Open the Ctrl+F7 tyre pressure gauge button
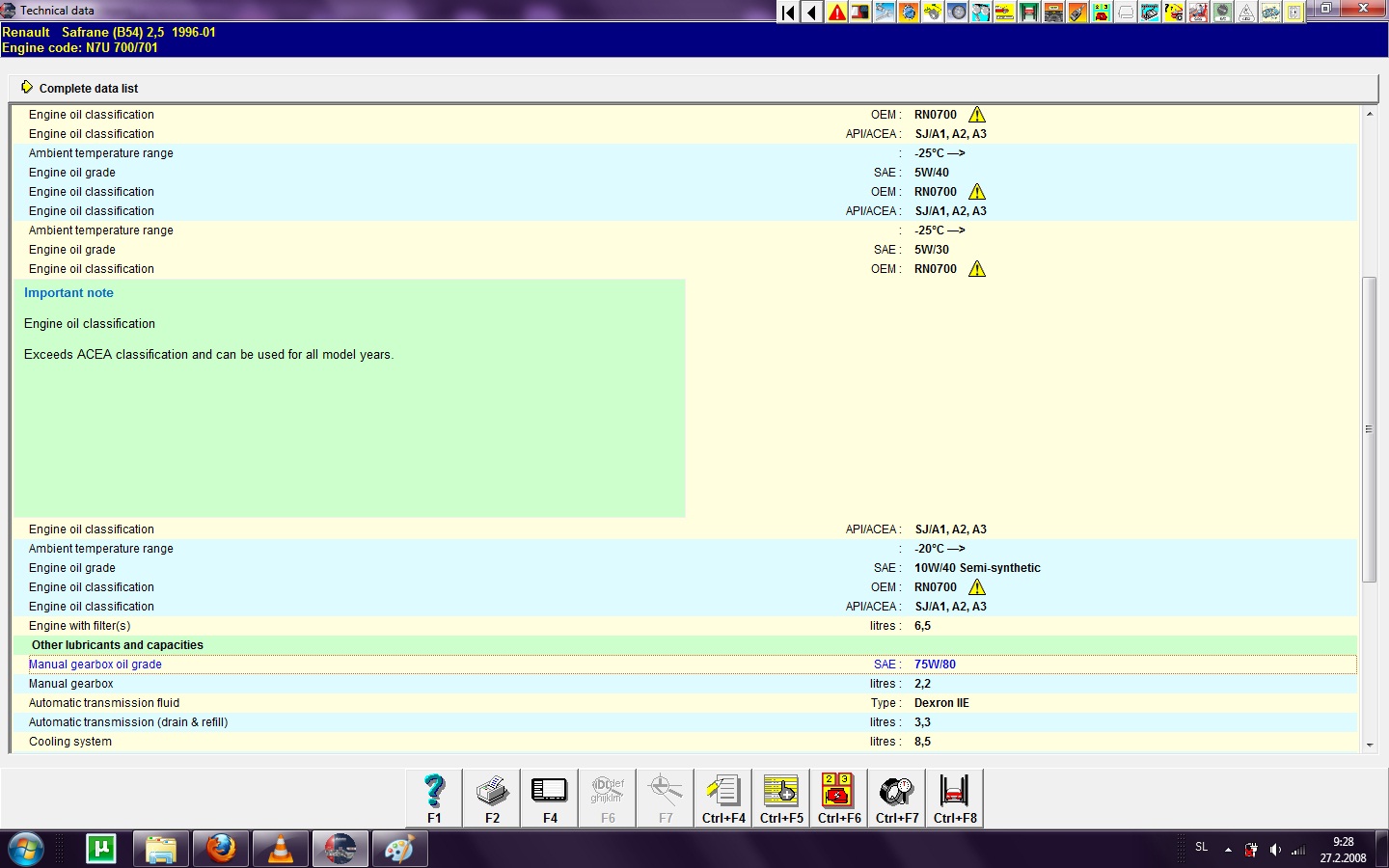1389x868 pixels. tap(897, 798)
